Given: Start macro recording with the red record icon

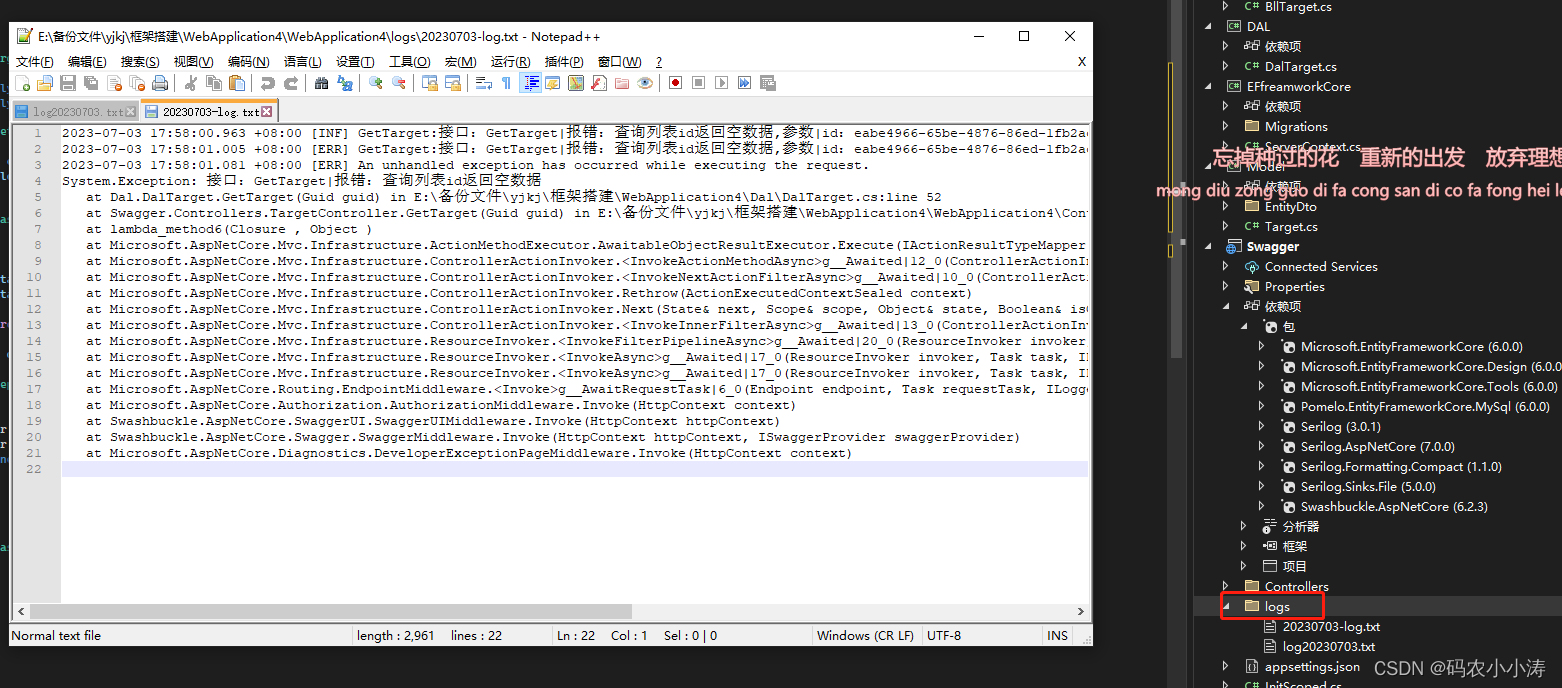Looking at the screenshot, I should coord(675,83).
